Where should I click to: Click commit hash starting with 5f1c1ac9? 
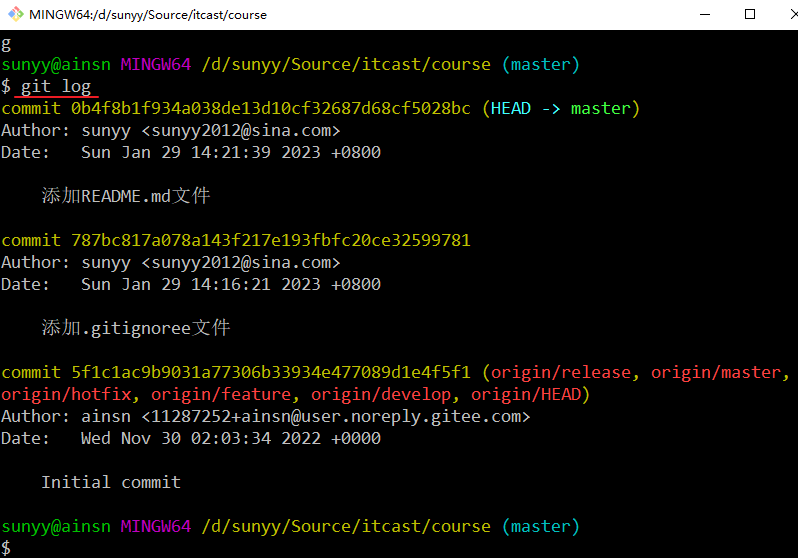(270, 372)
